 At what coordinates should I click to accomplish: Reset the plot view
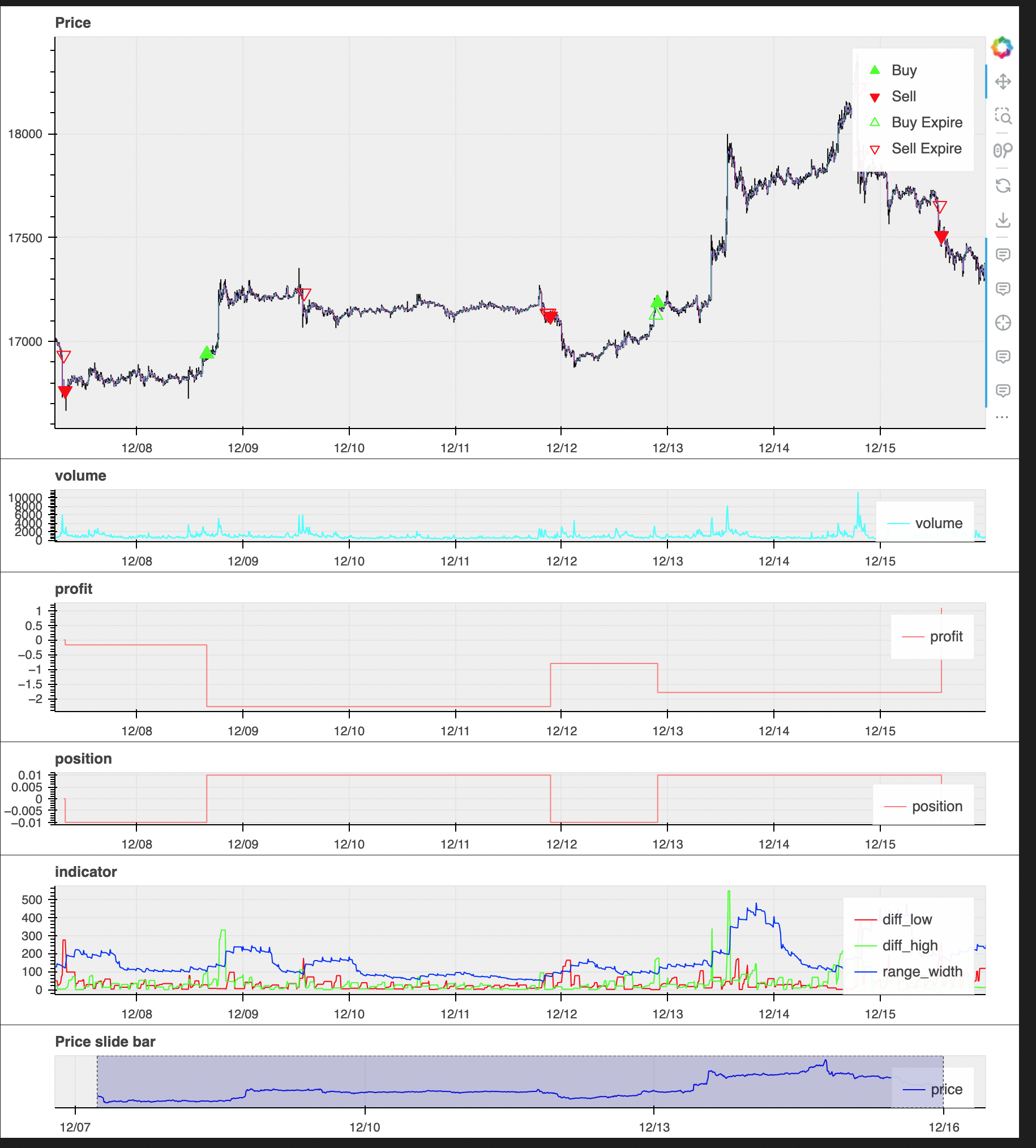point(1003,186)
